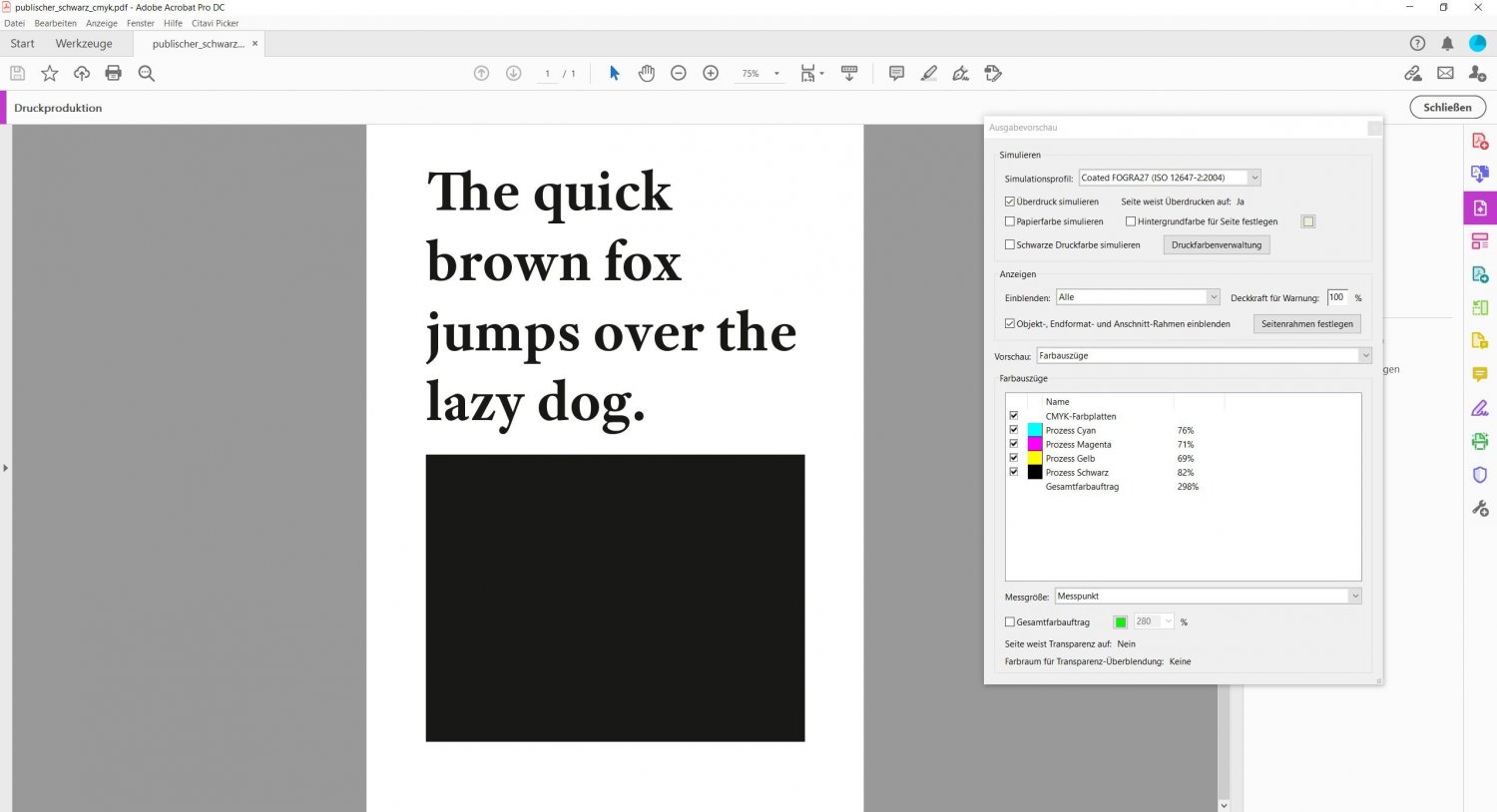This screenshot has width=1497, height=812.
Task: Open the Bearbeiten menu
Action: click(x=55, y=23)
